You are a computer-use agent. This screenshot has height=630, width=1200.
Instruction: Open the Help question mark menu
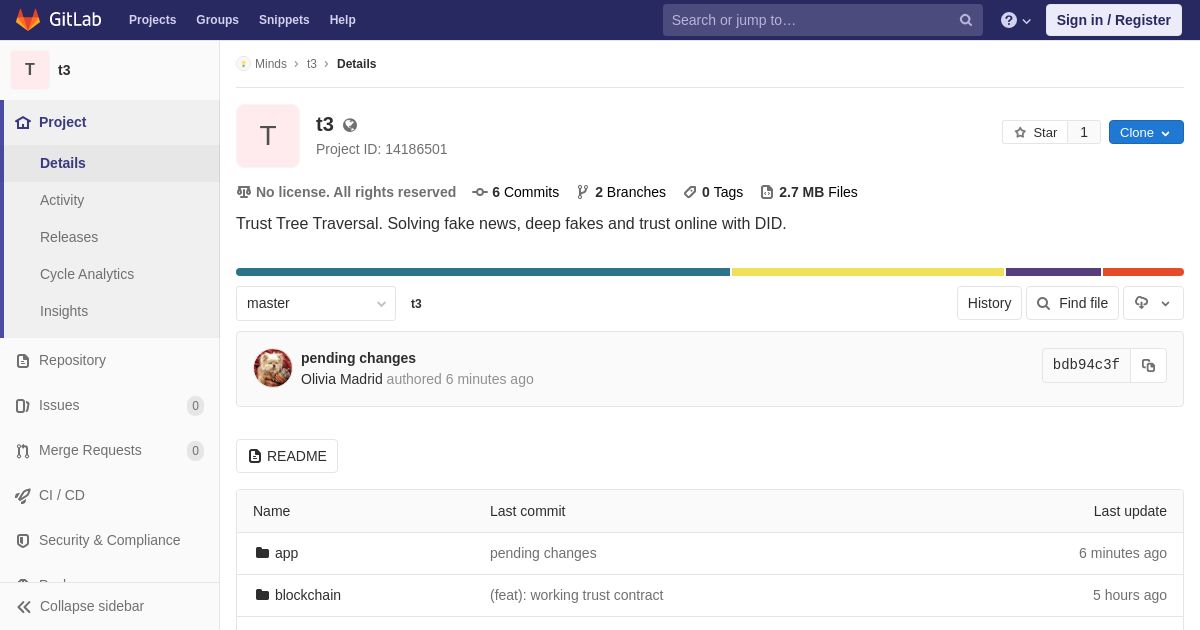tap(1016, 20)
